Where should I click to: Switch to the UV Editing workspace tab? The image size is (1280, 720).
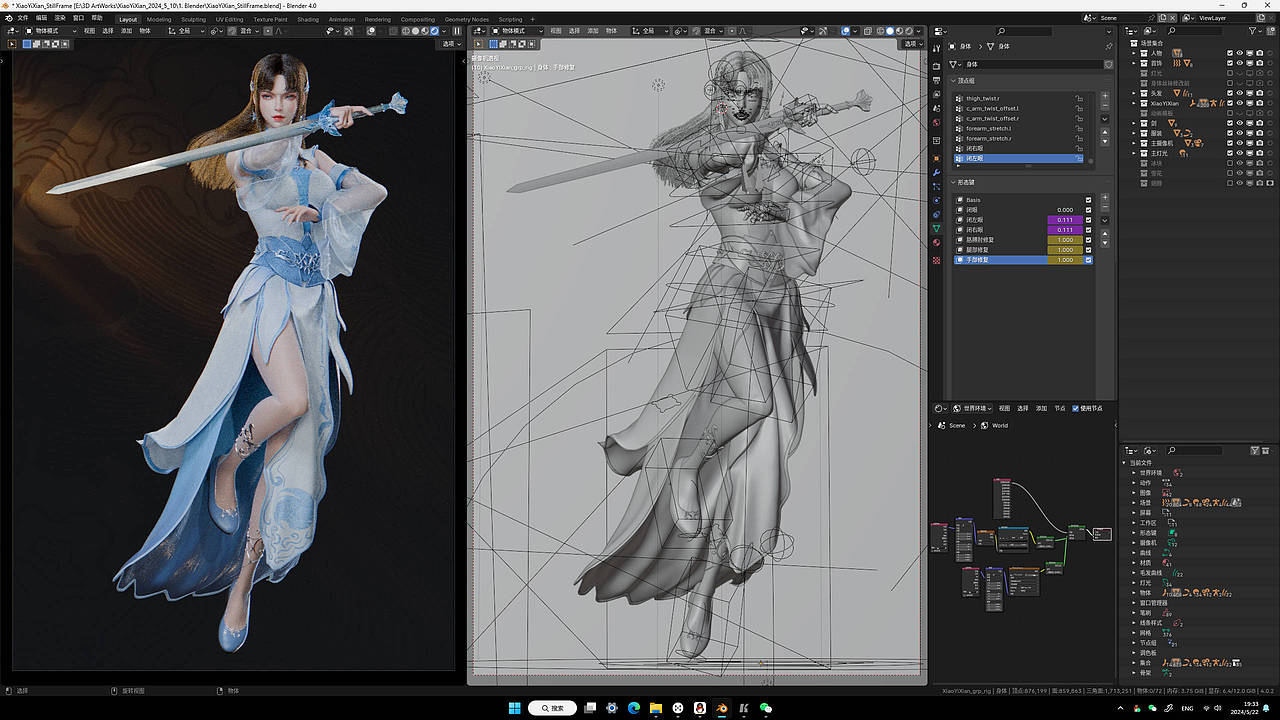click(x=229, y=19)
